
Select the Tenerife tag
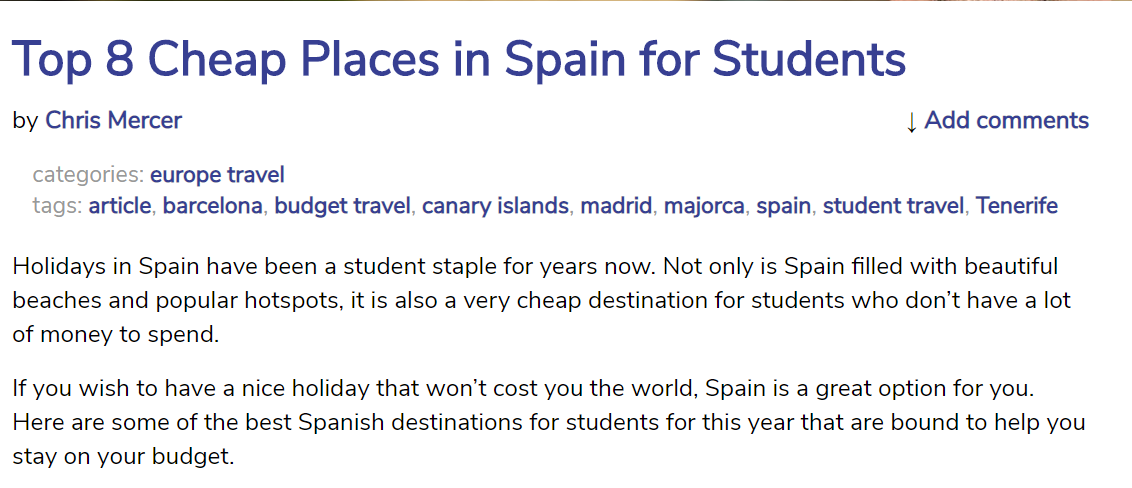[1016, 206]
